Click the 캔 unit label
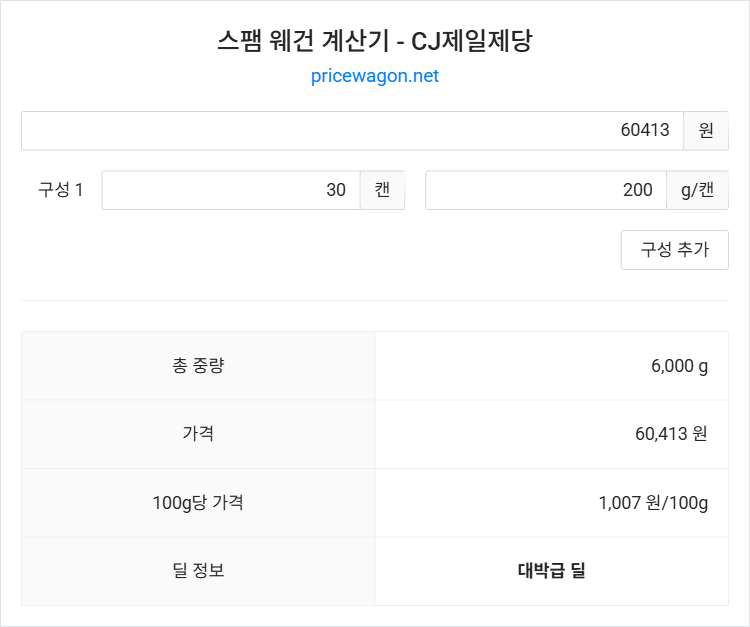Screen dimensions: 750x627 [x=382, y=190]
